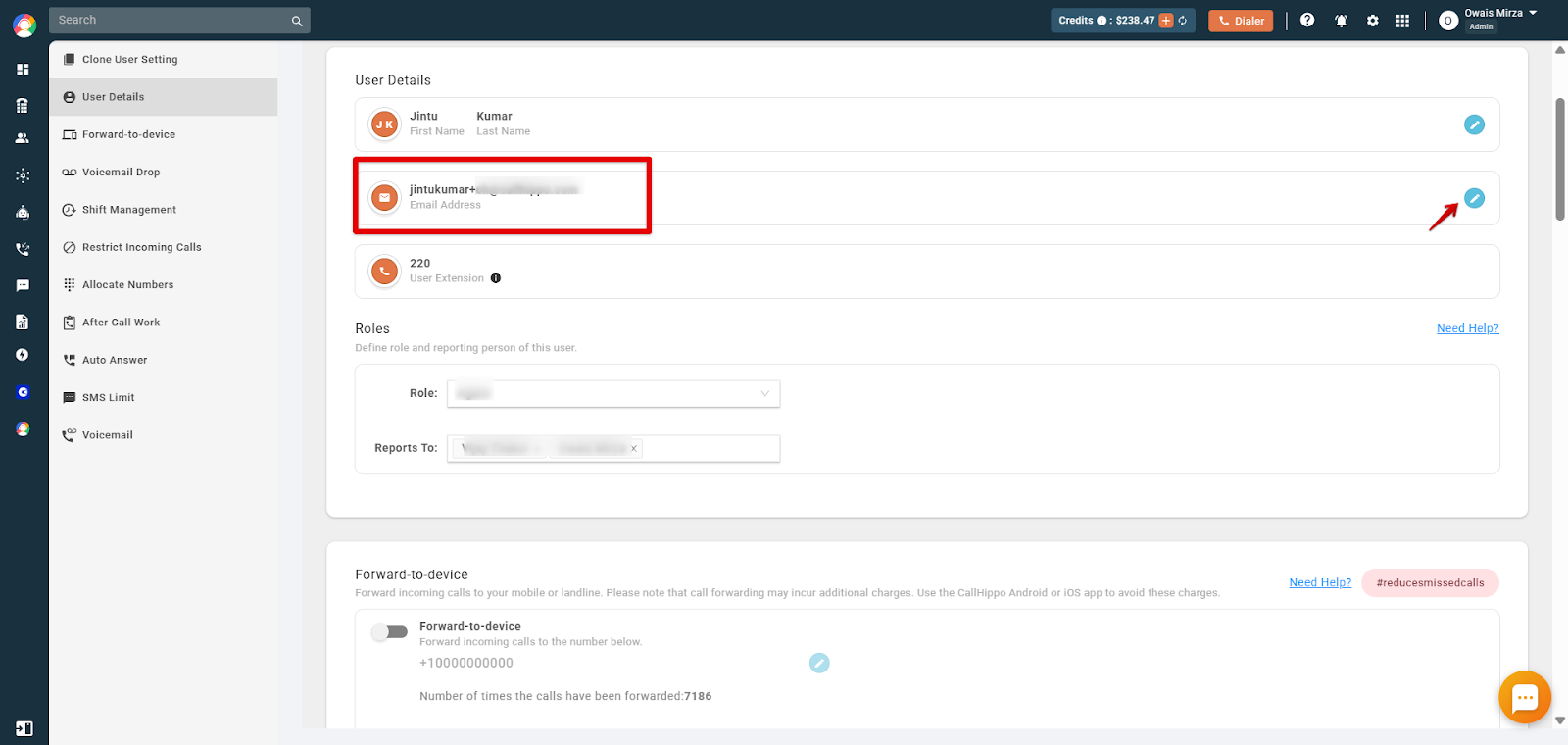The image size is (1568, 745).
Task: Click the search magnifier icon
Action: click(x=297, y=21)
